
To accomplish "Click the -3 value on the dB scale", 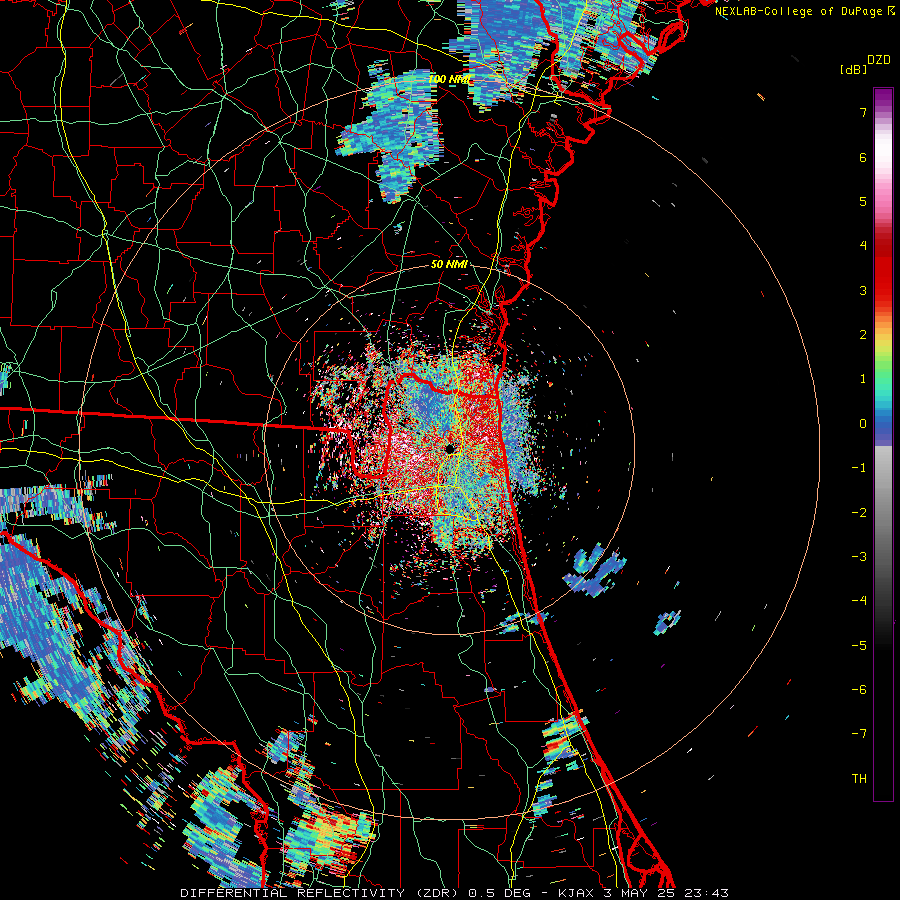I will point(859,557).
